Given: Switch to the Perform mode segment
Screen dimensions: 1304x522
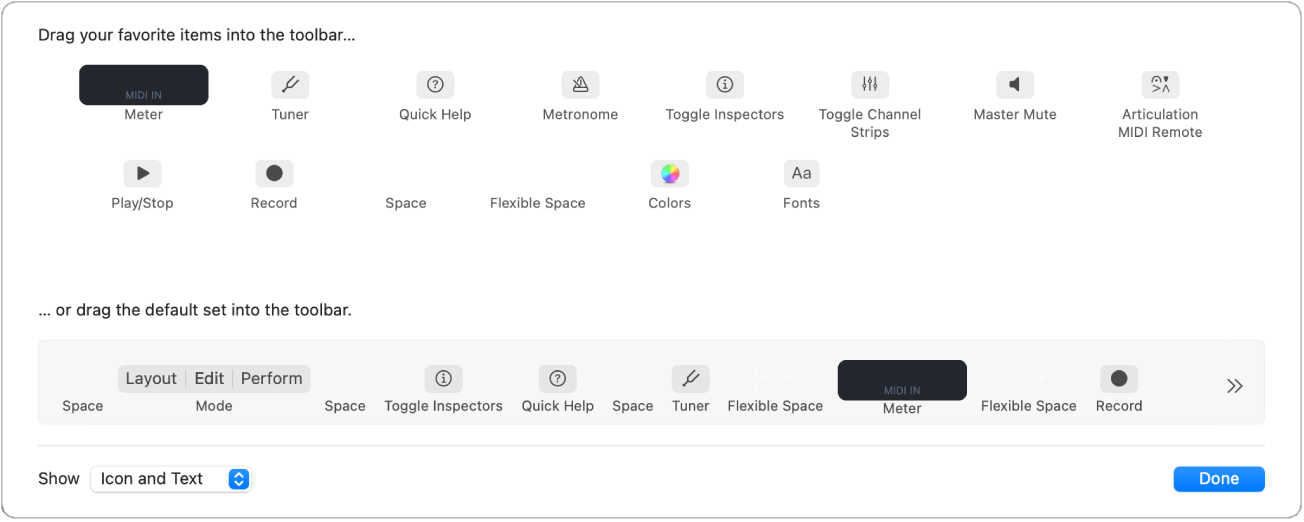Looking at the screenshot, I should click(x=272, y=379).
